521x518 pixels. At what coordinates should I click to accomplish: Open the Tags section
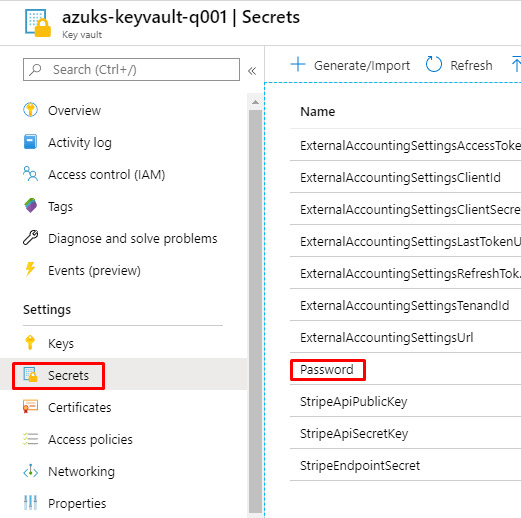coord(60,207)
